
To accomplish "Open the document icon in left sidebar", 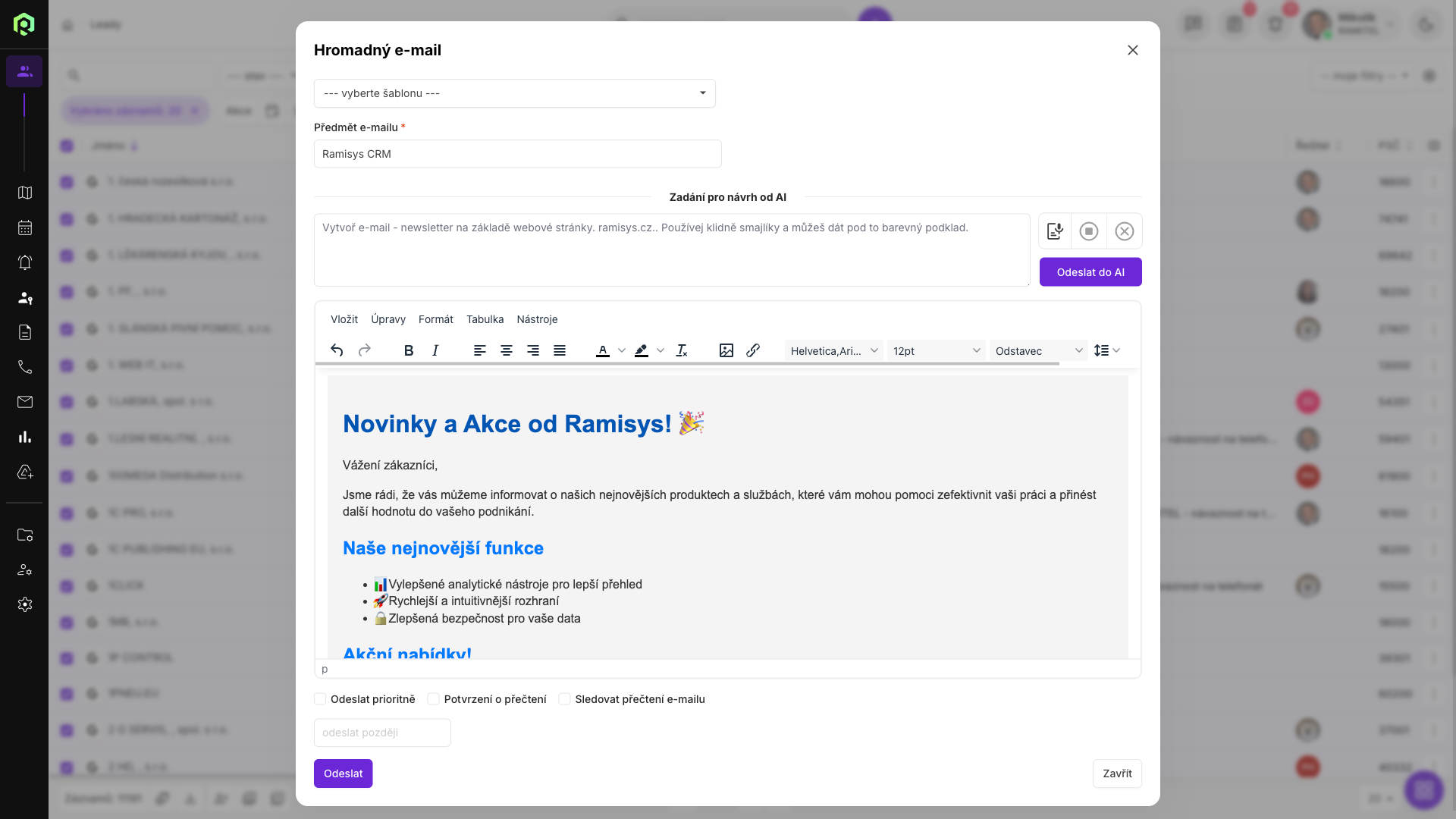I will (x=25, y=332).
